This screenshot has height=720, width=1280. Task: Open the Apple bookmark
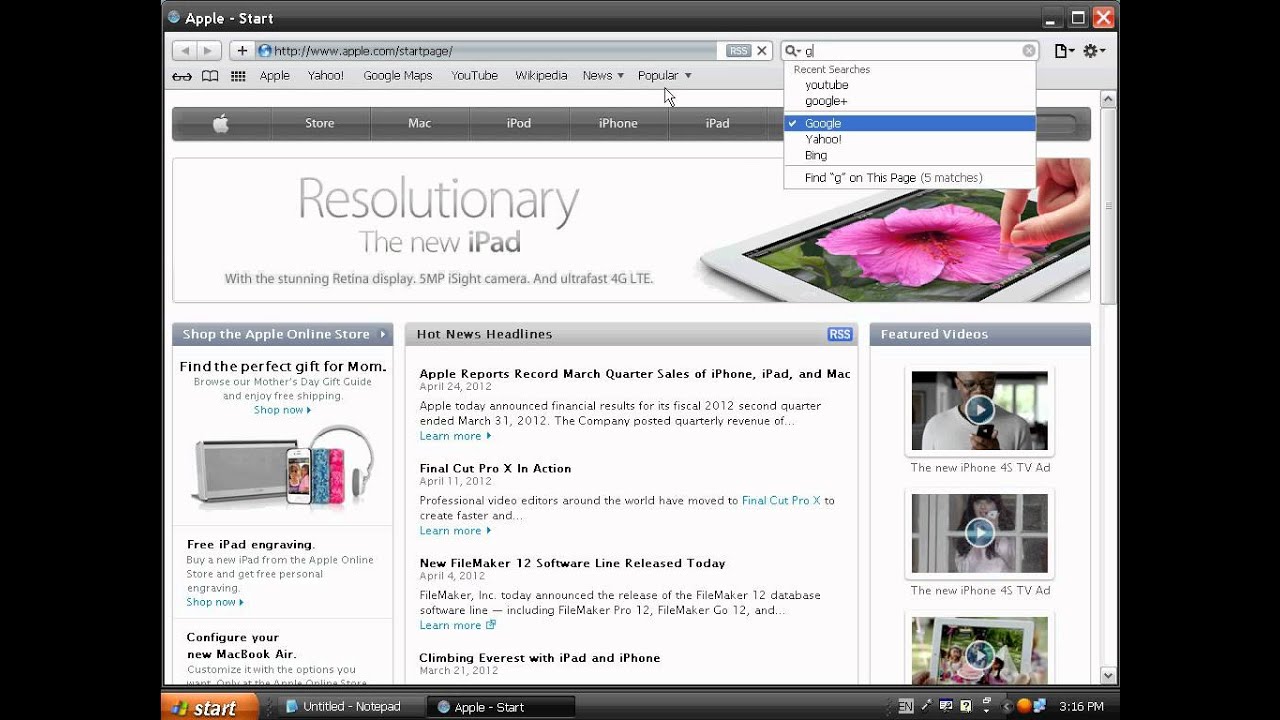274,75
